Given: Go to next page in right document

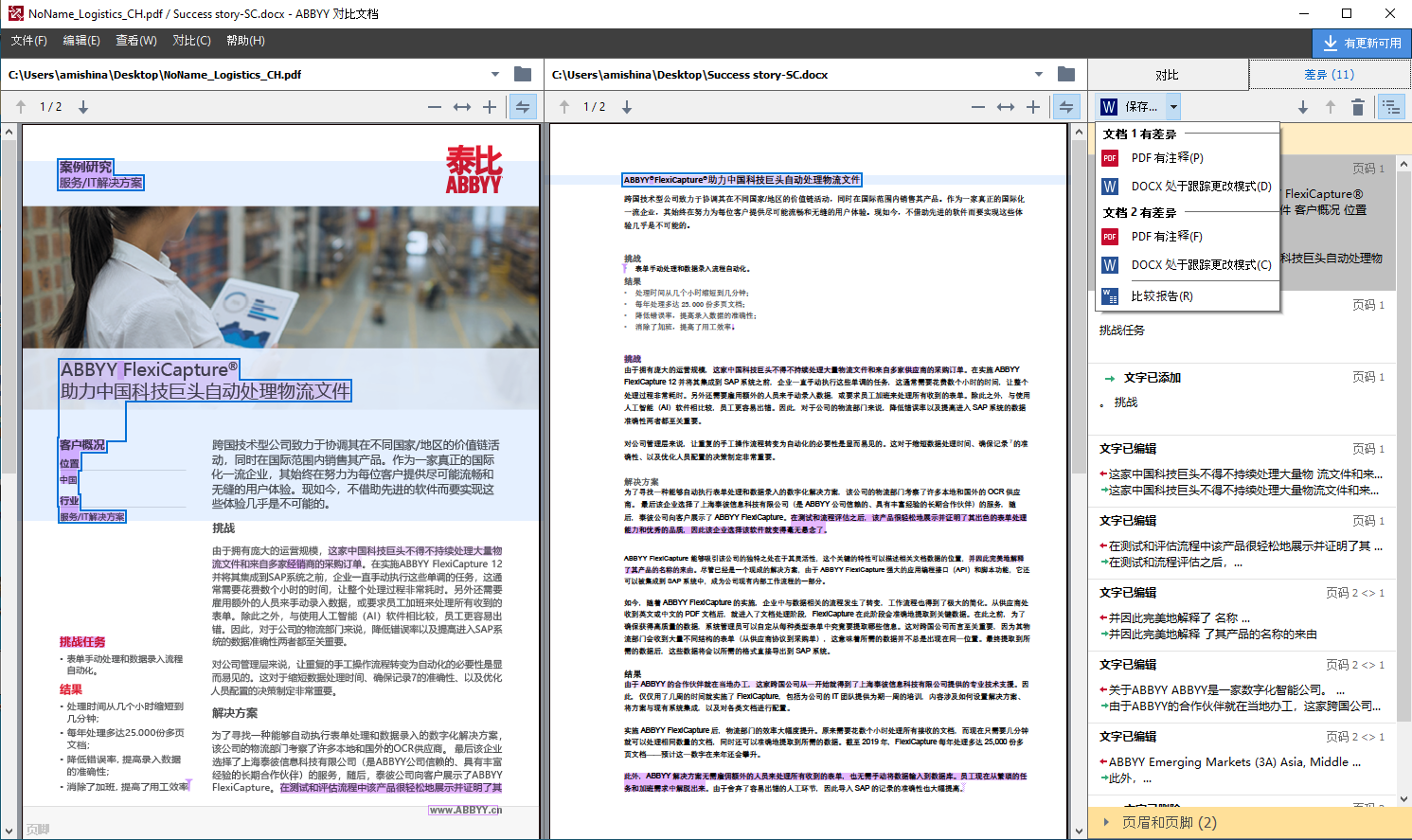Looking at the screenshot, I should tap(627, 107).
